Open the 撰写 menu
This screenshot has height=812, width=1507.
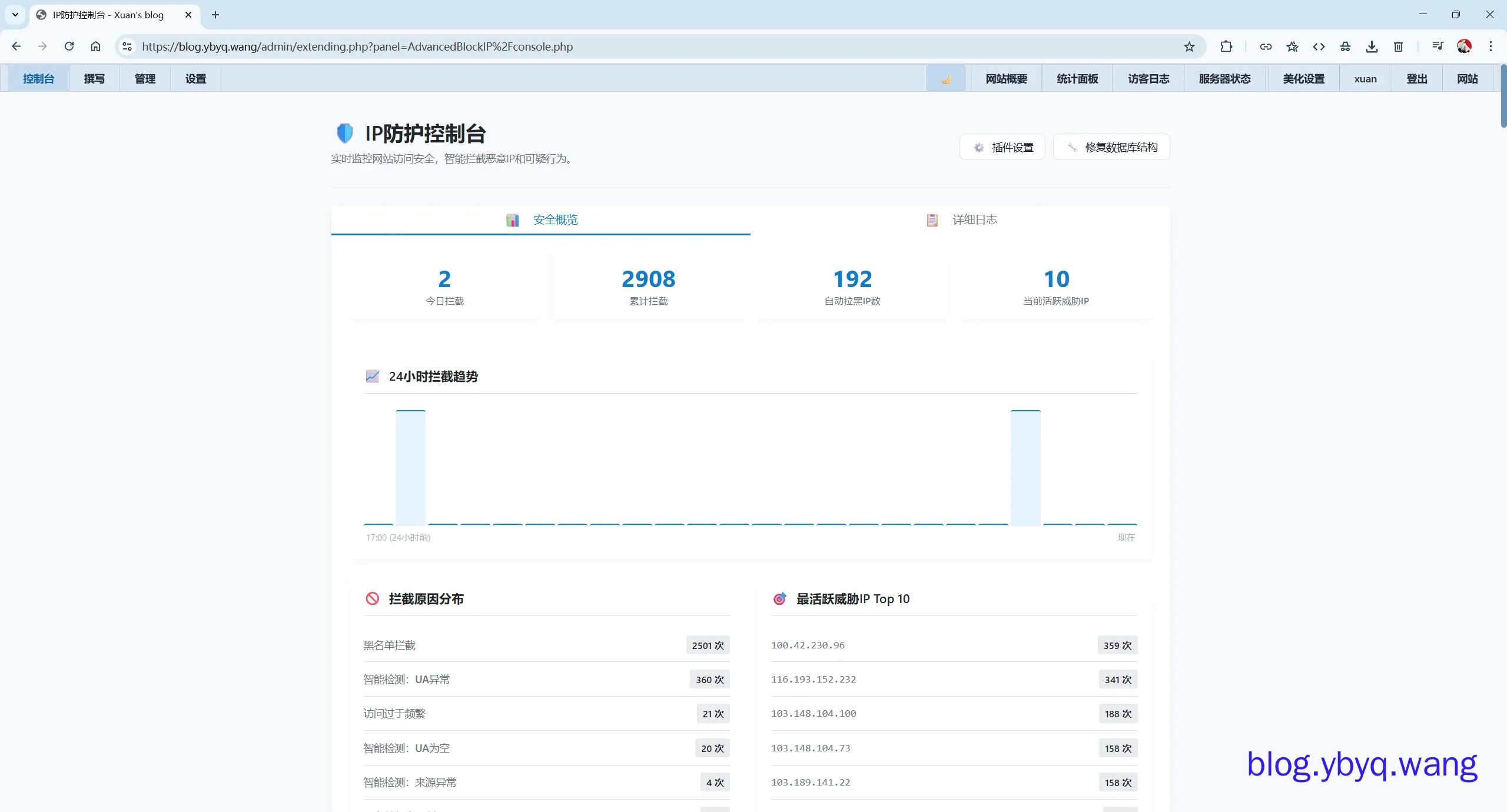coord(94,79)
